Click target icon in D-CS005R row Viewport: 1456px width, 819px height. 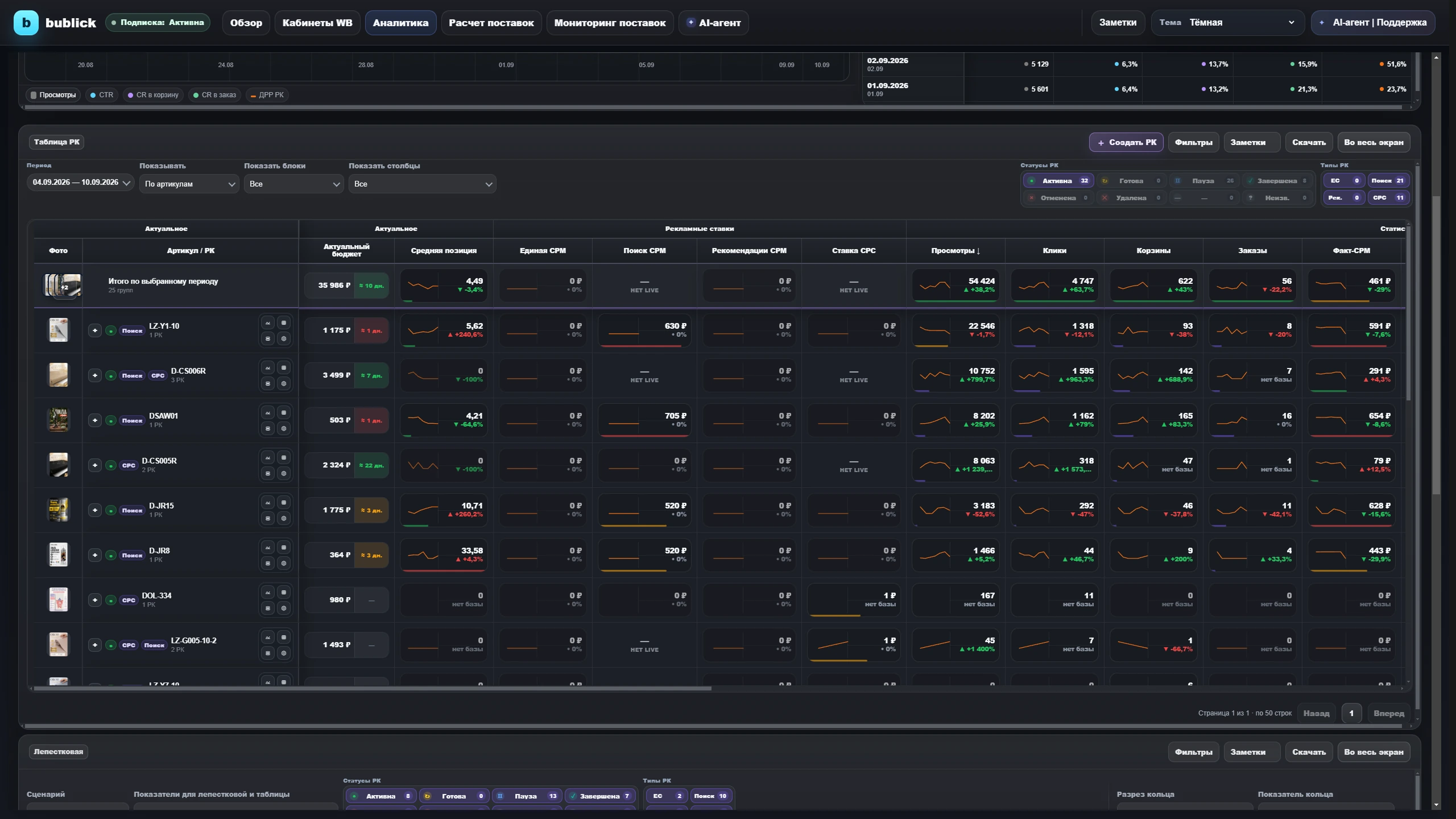[284, 473]
